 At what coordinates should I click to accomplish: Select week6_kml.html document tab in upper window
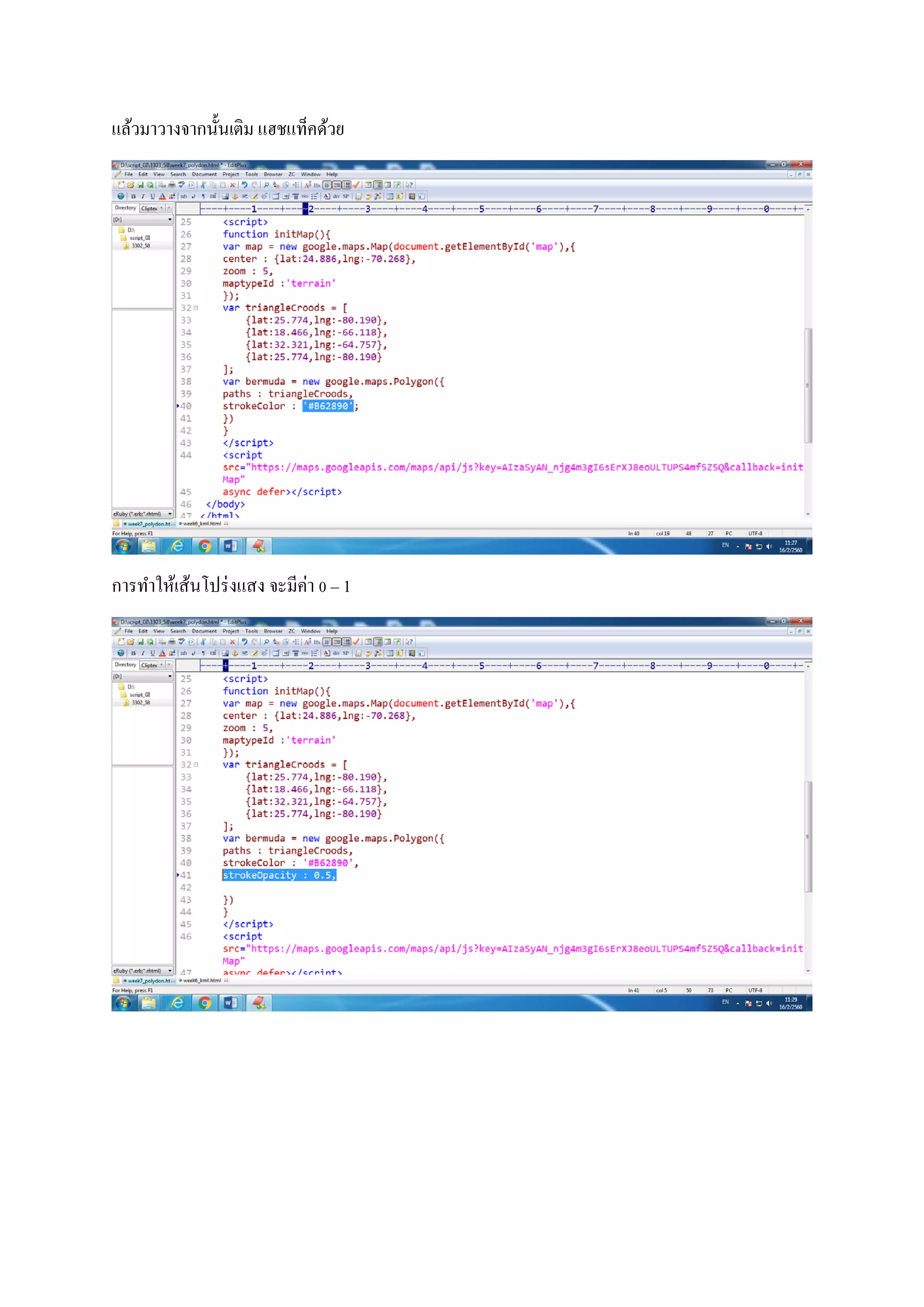coord(201,524)
